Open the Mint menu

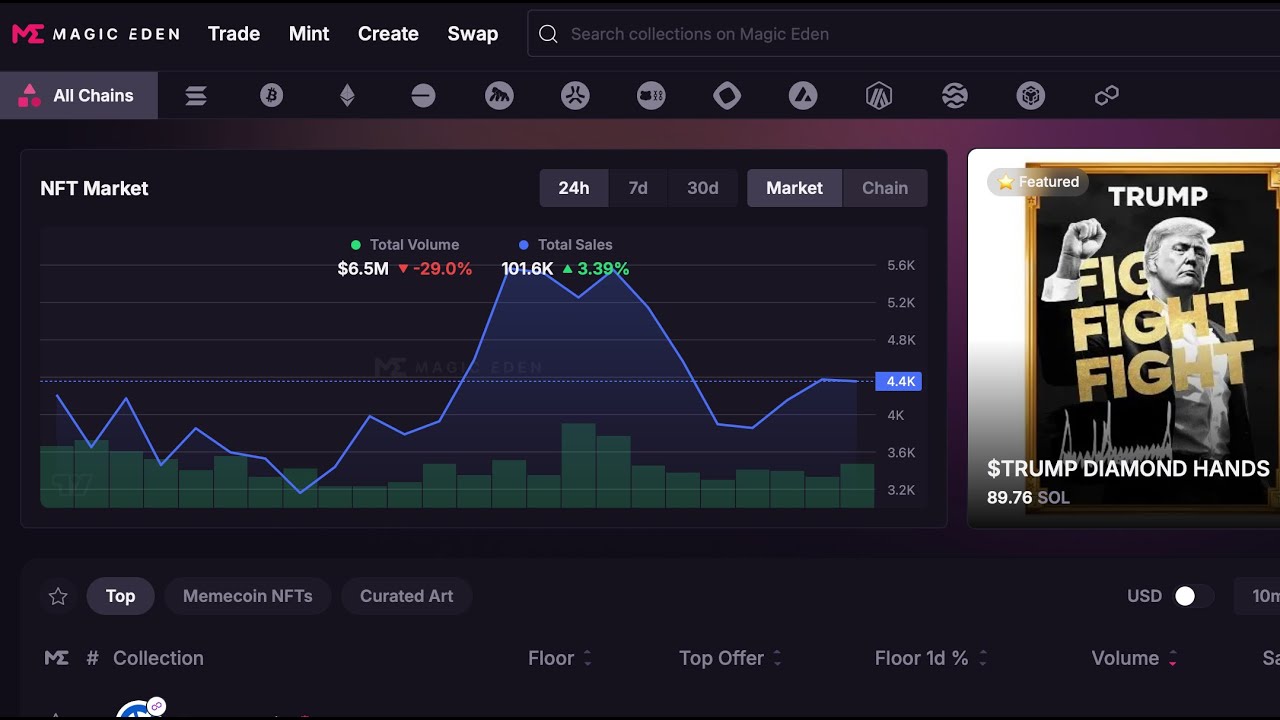point(309,34)
